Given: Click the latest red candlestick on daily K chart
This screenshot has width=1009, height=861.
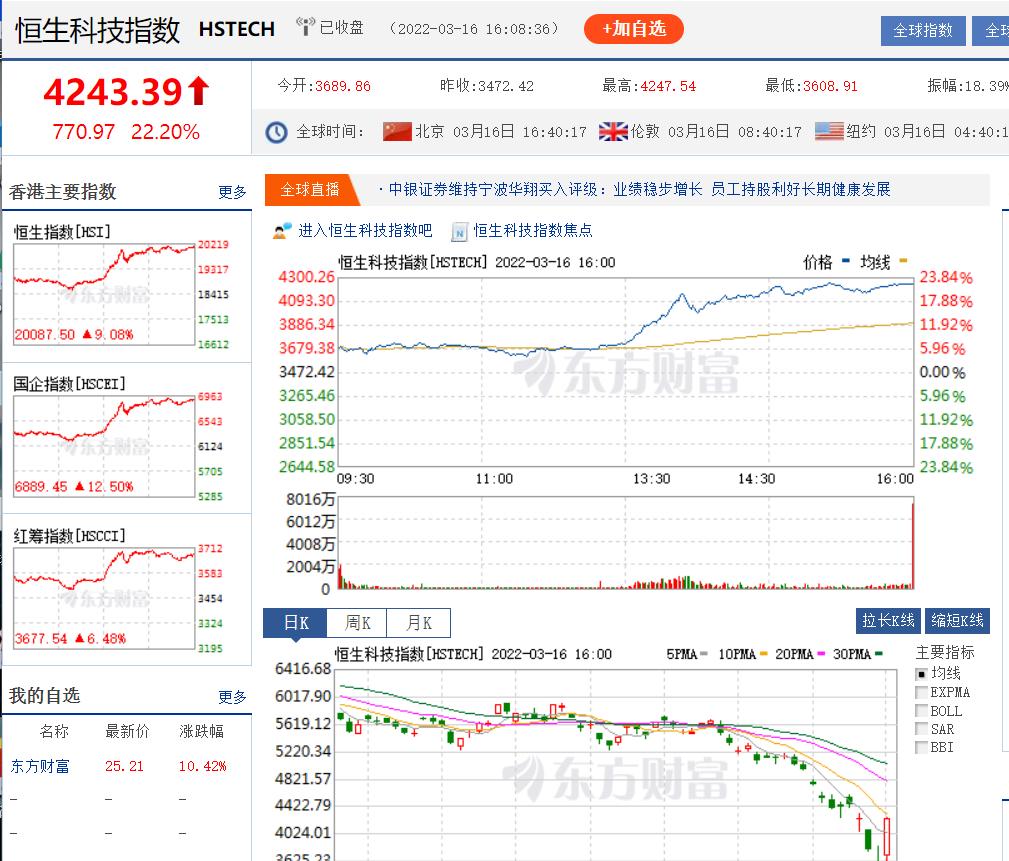Looking at the screenshot, I should [x=887, y=837].
